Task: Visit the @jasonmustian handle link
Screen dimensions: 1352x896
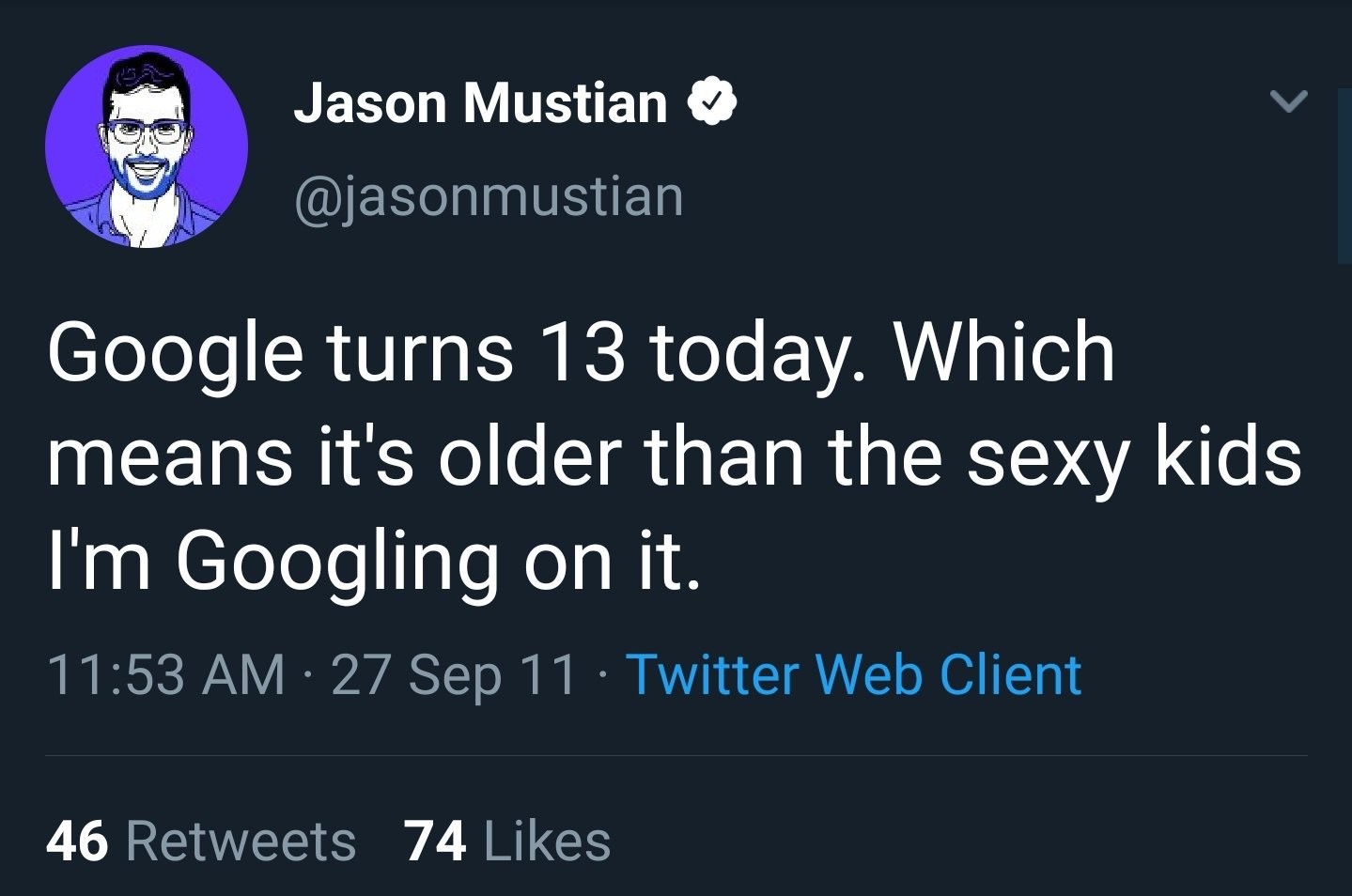Action: click(489, 196)
